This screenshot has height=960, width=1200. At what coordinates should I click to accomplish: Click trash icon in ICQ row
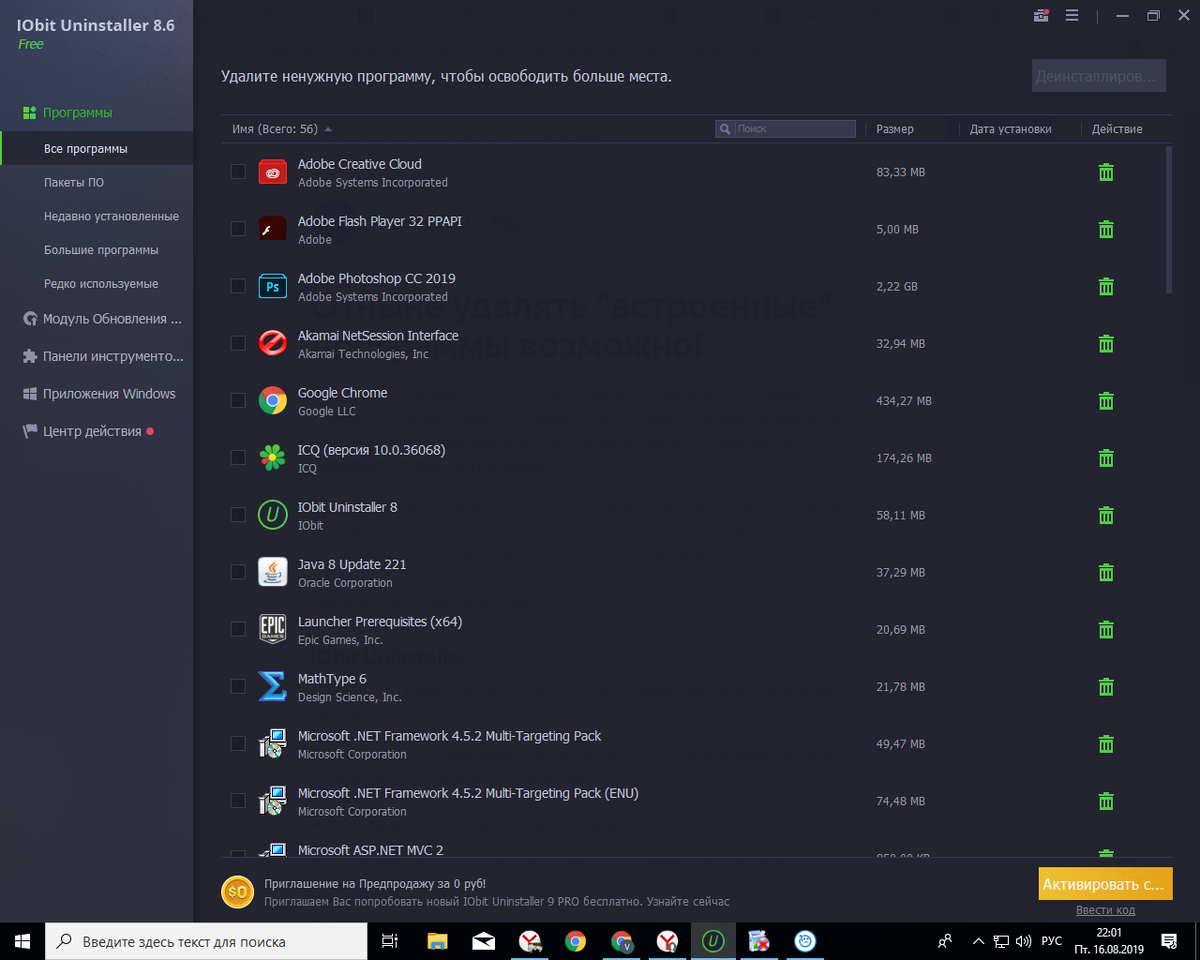pos(1106,458)
